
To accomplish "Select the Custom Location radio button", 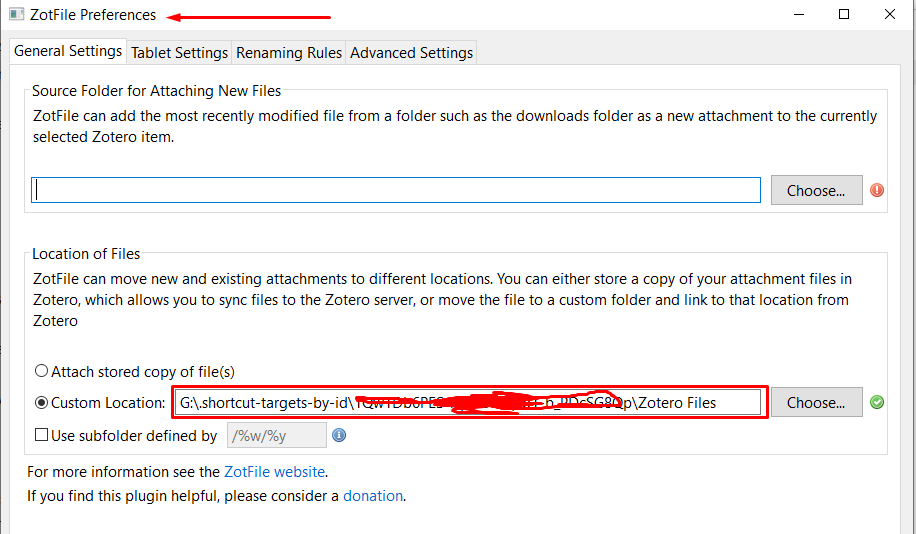I will click(41, 403).
